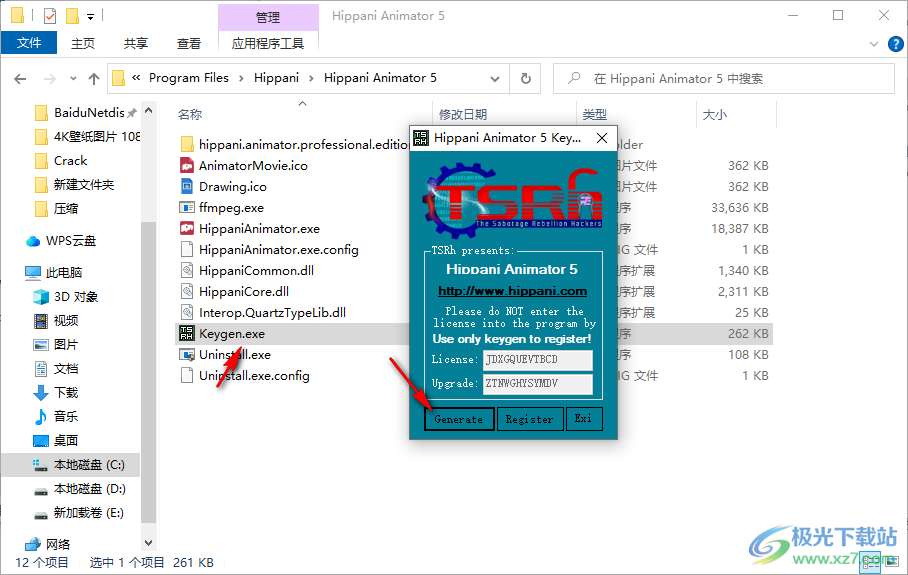Switch to the 查看 ribbon tab

coord(189,43)
